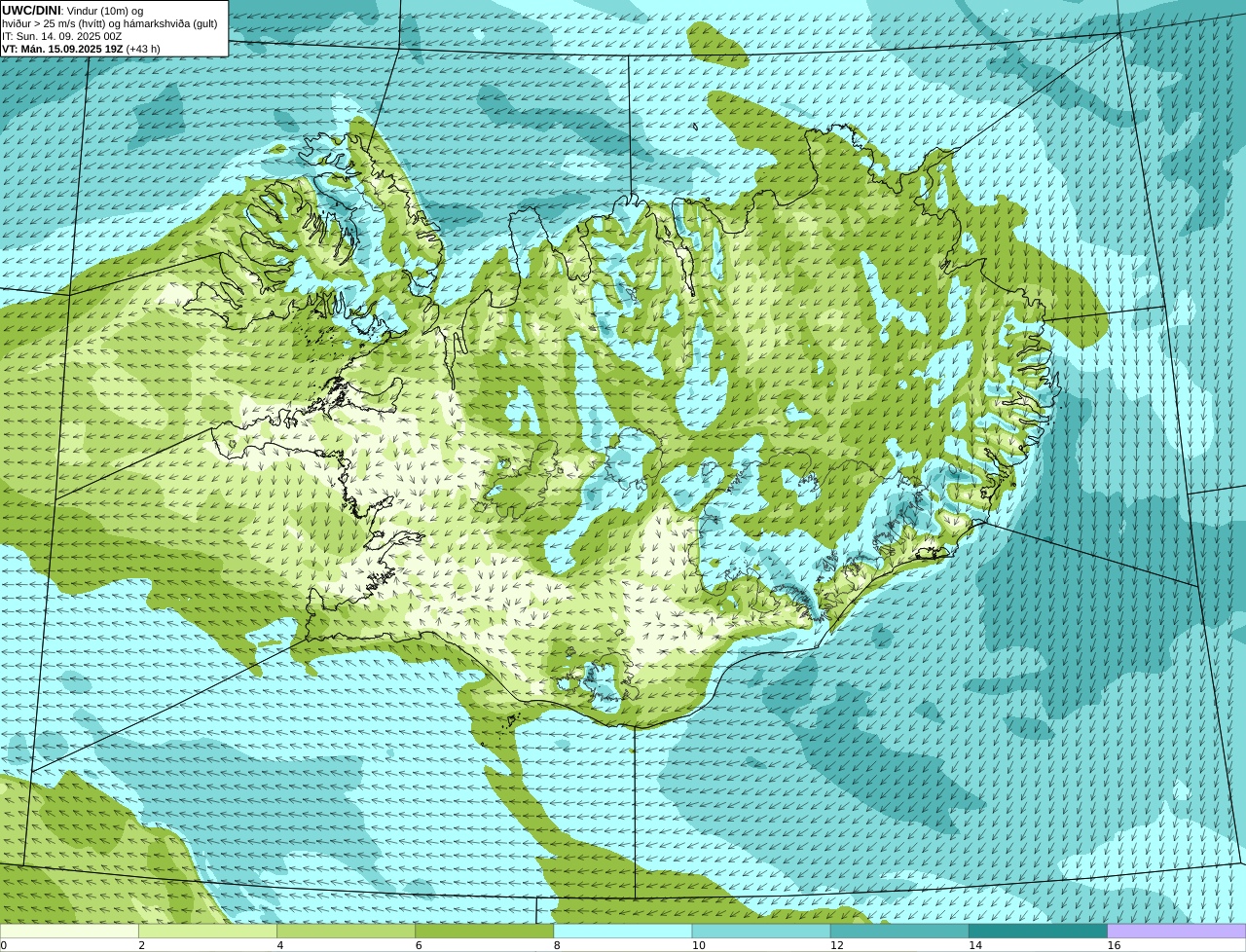Click the 'hviður > 25 m/s (hvítt)' description line
This screenshot has height=952, width=1246.
[x=110, y=23]
